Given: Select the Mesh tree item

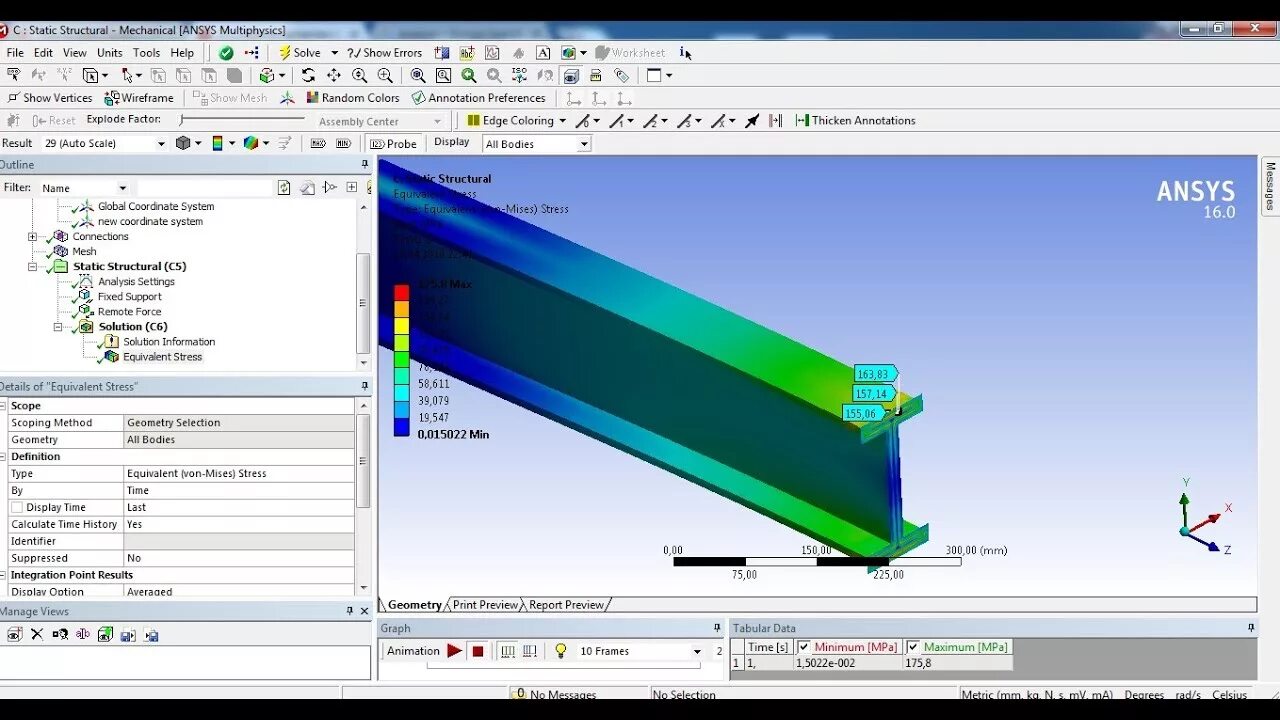Looking at the screenshot, I should tap(84, 252).
